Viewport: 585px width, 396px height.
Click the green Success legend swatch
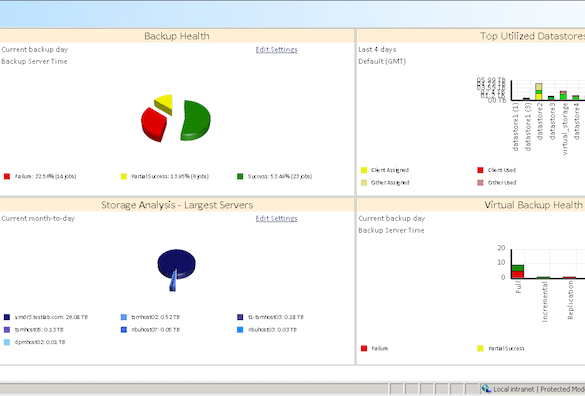[240, 176]
